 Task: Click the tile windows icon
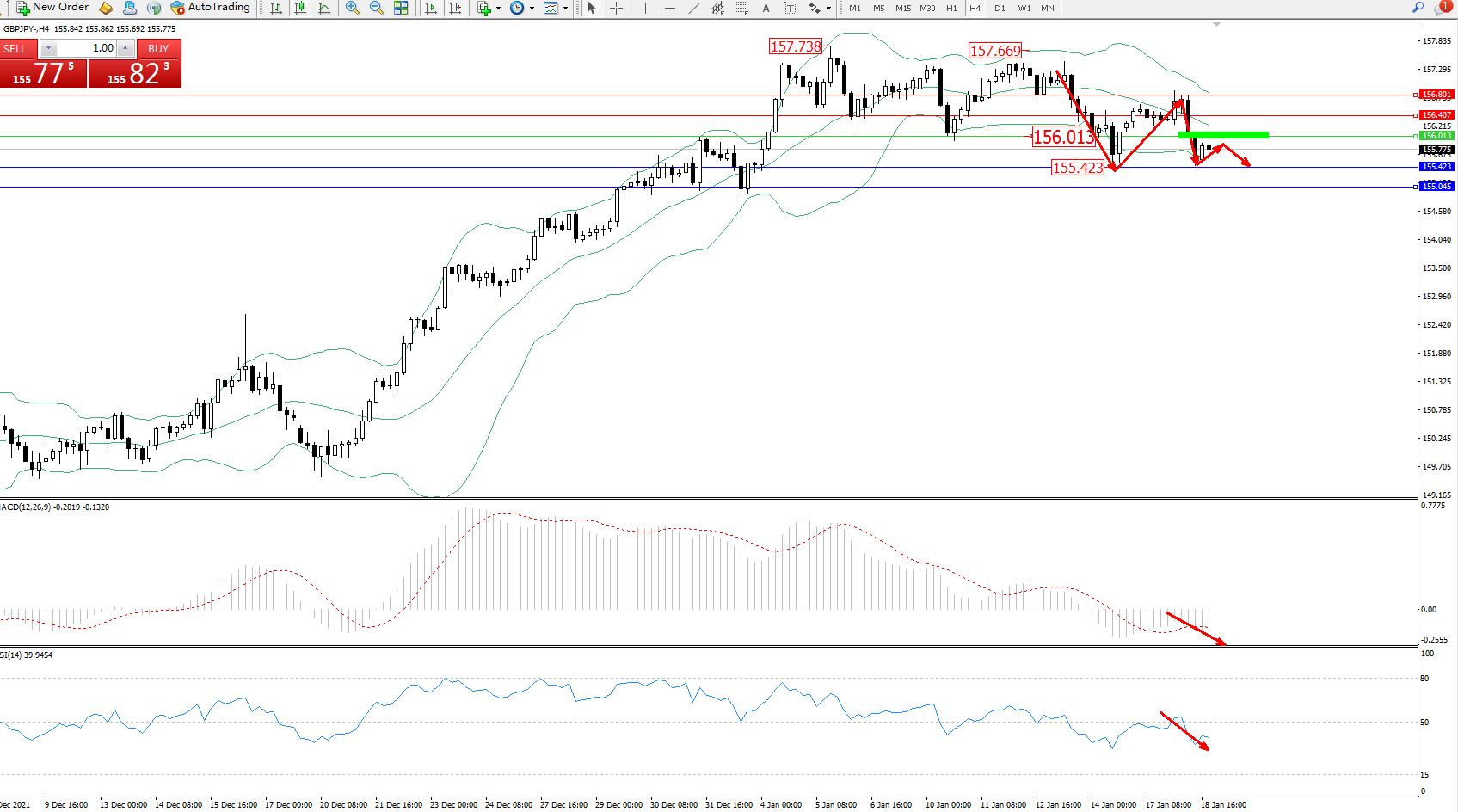click(x=401, y=8)
